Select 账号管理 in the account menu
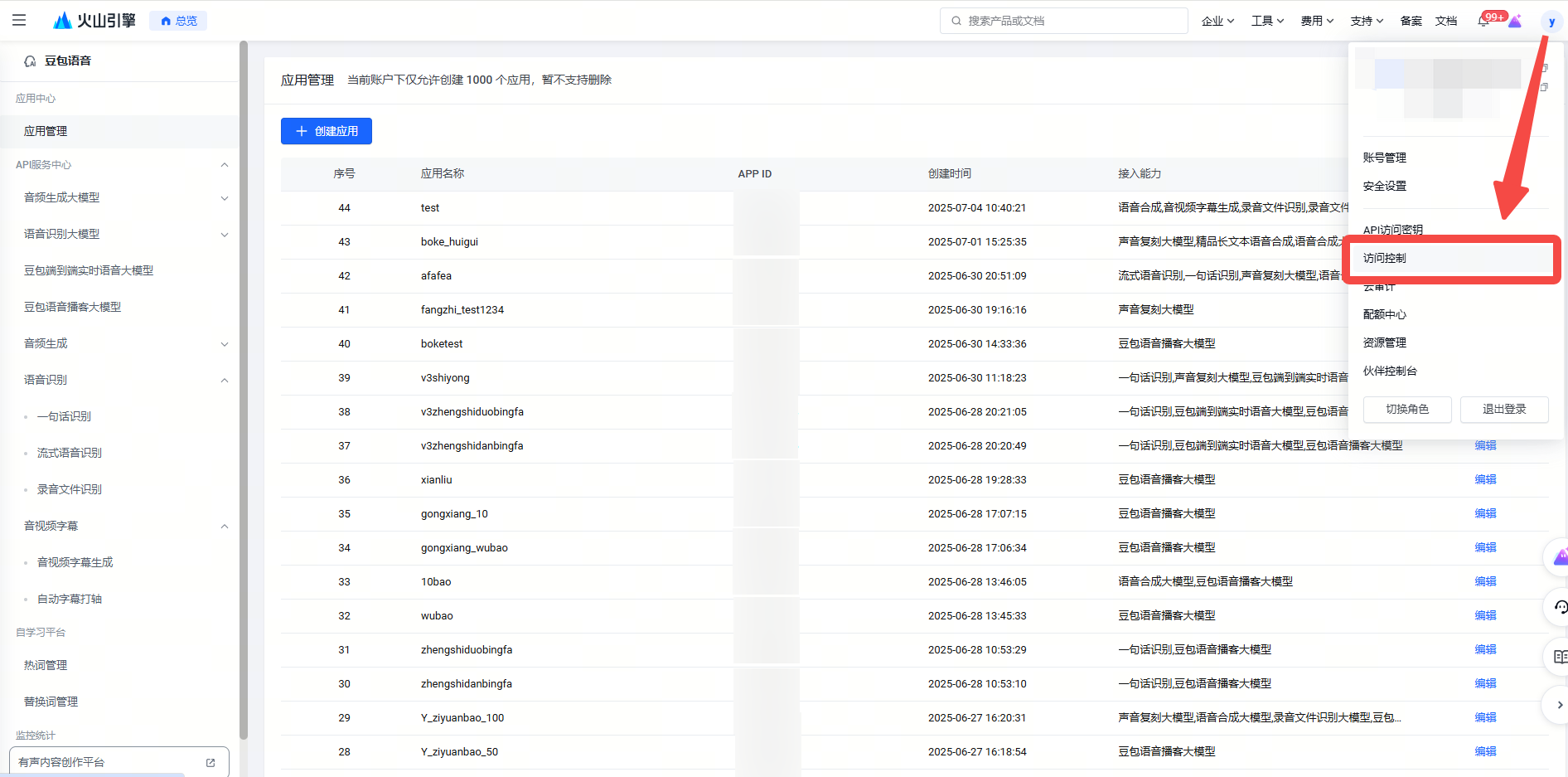The image size is (1568, 777). click(x=1385, y=158)
